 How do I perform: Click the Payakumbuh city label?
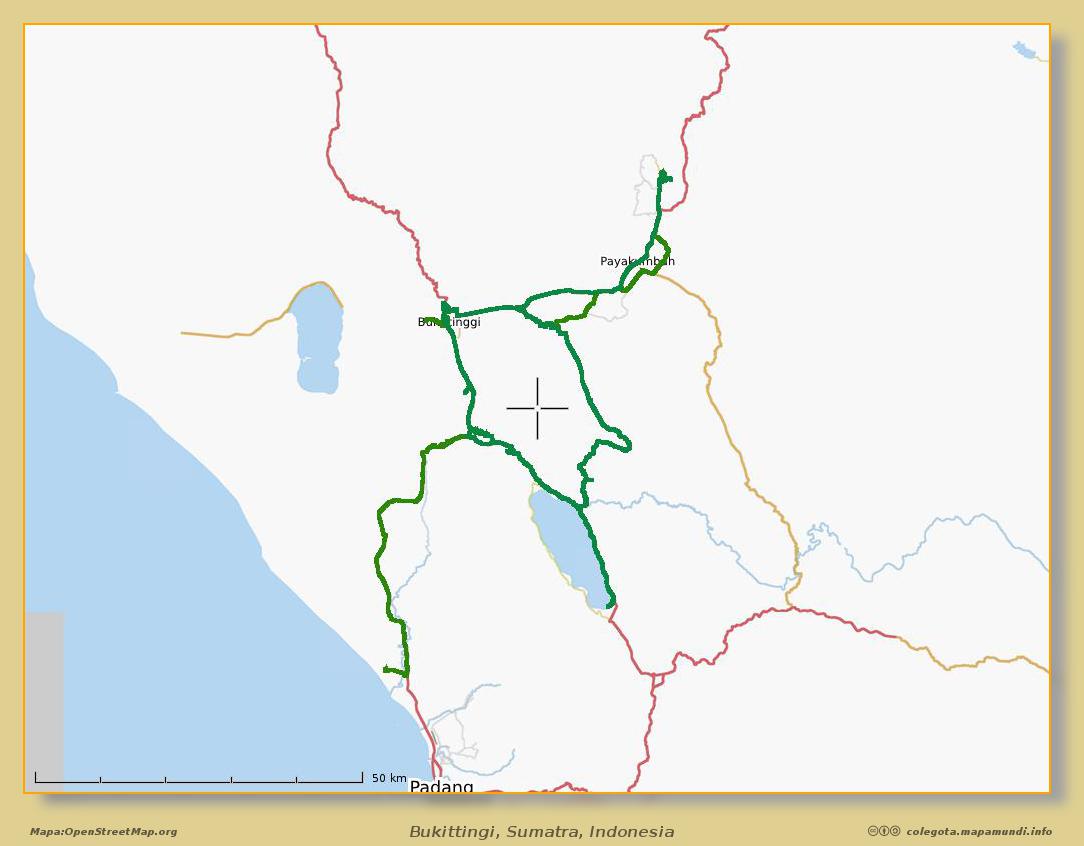click(637, 261)
